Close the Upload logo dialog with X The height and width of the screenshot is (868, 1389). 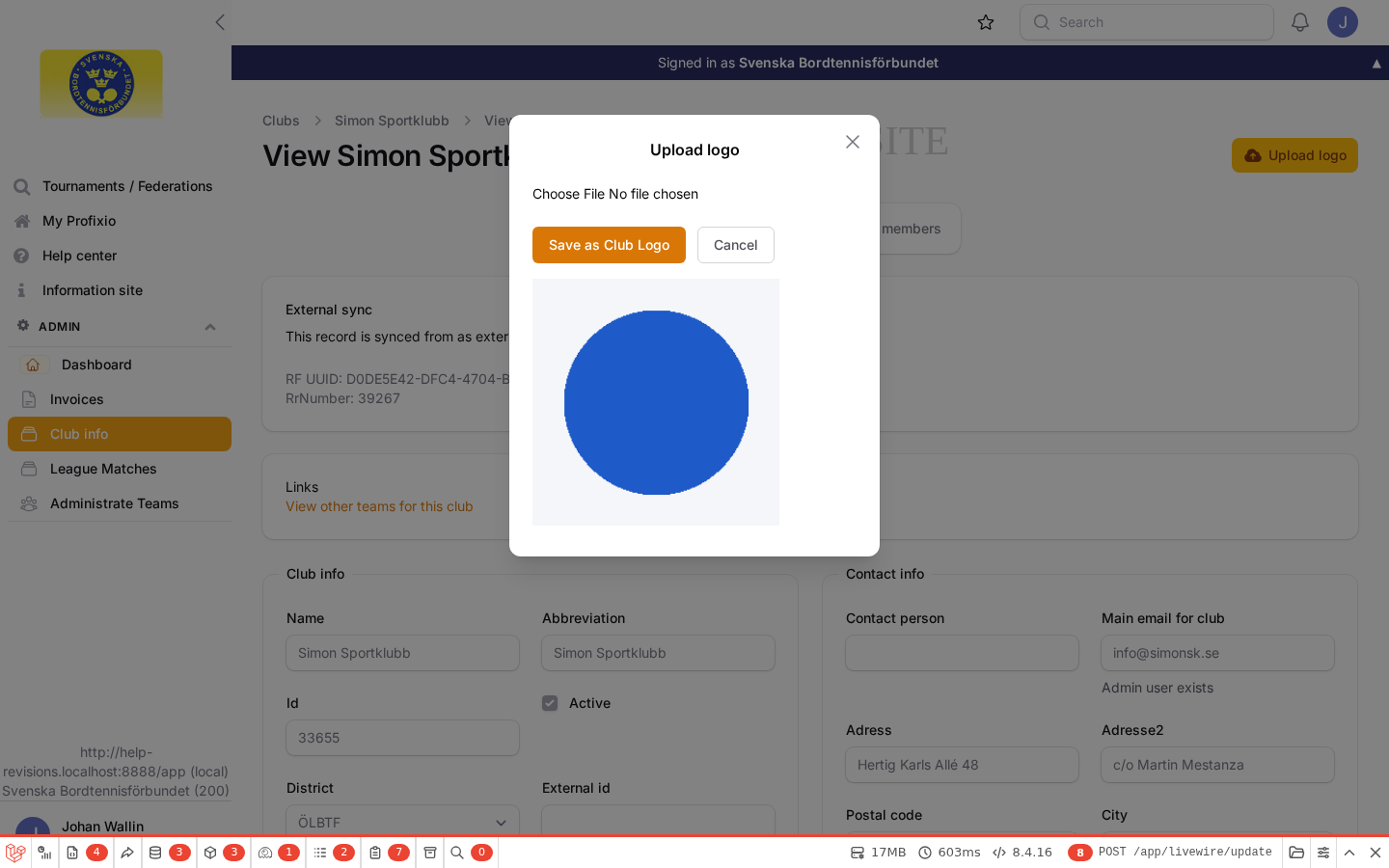[853, 142]
